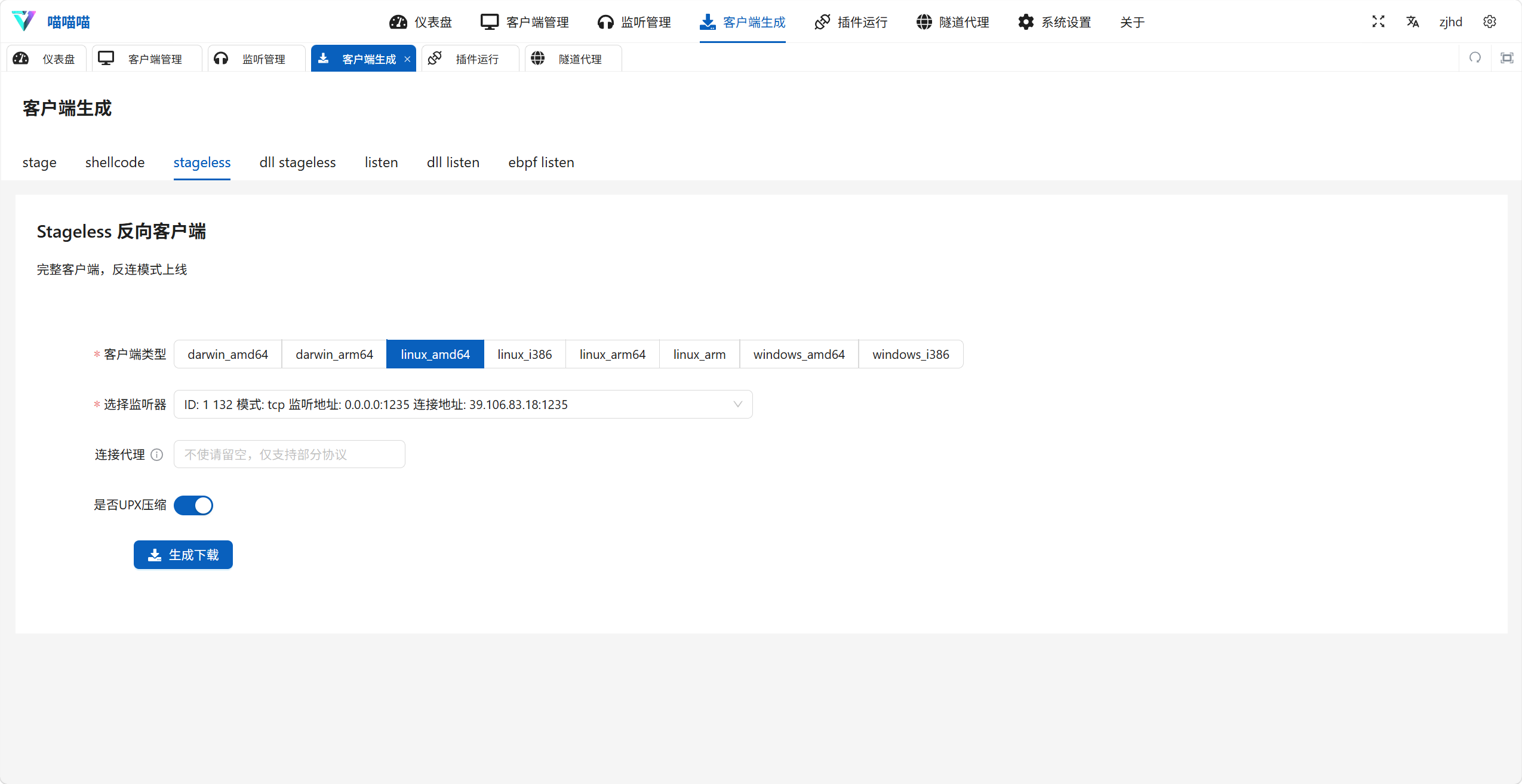Open 隧道代理 in the top navigation
1522x784 pixels.
click(x=952, y=22)
